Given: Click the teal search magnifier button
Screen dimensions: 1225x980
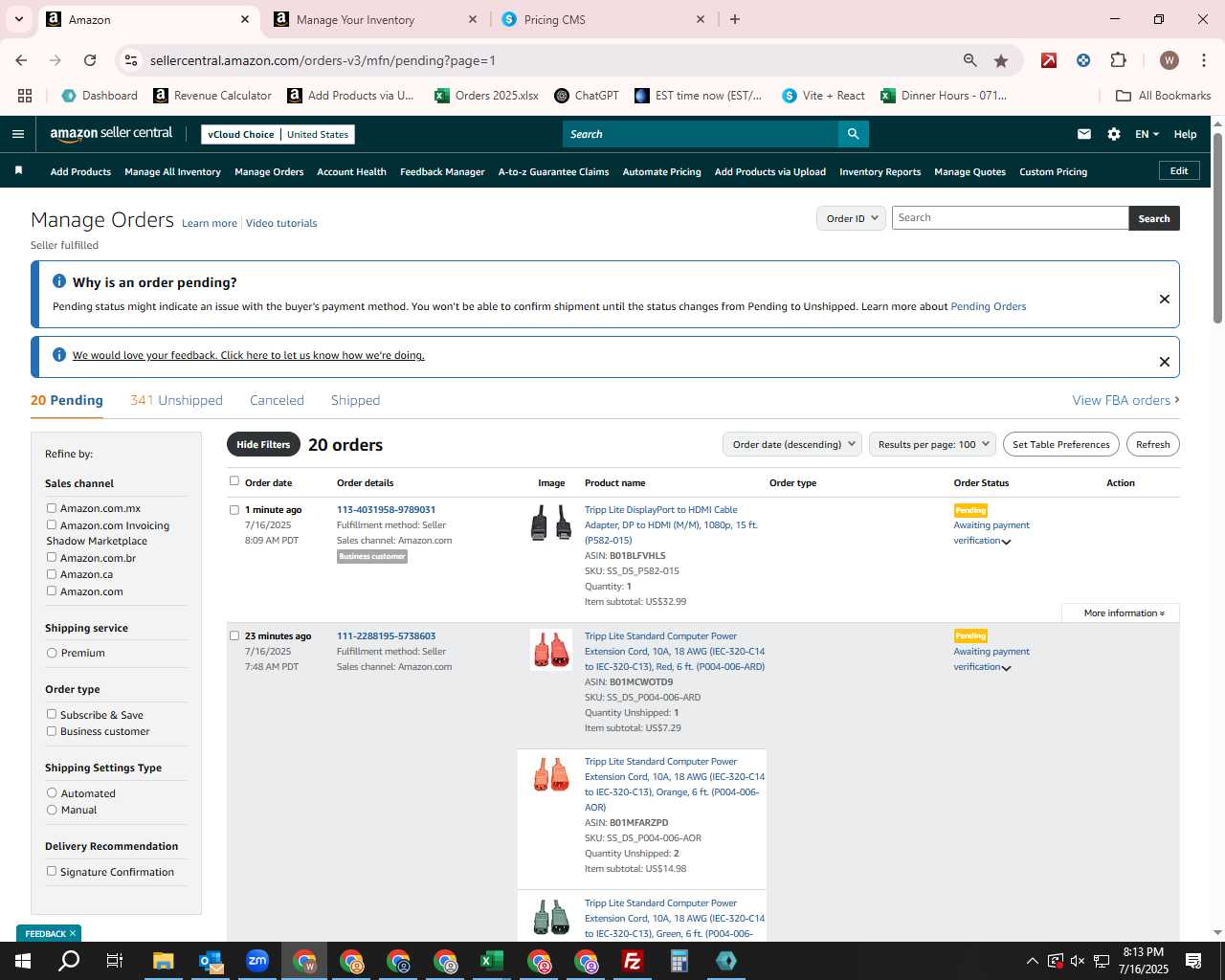Looking at the screenshot, I should point(853,134).
